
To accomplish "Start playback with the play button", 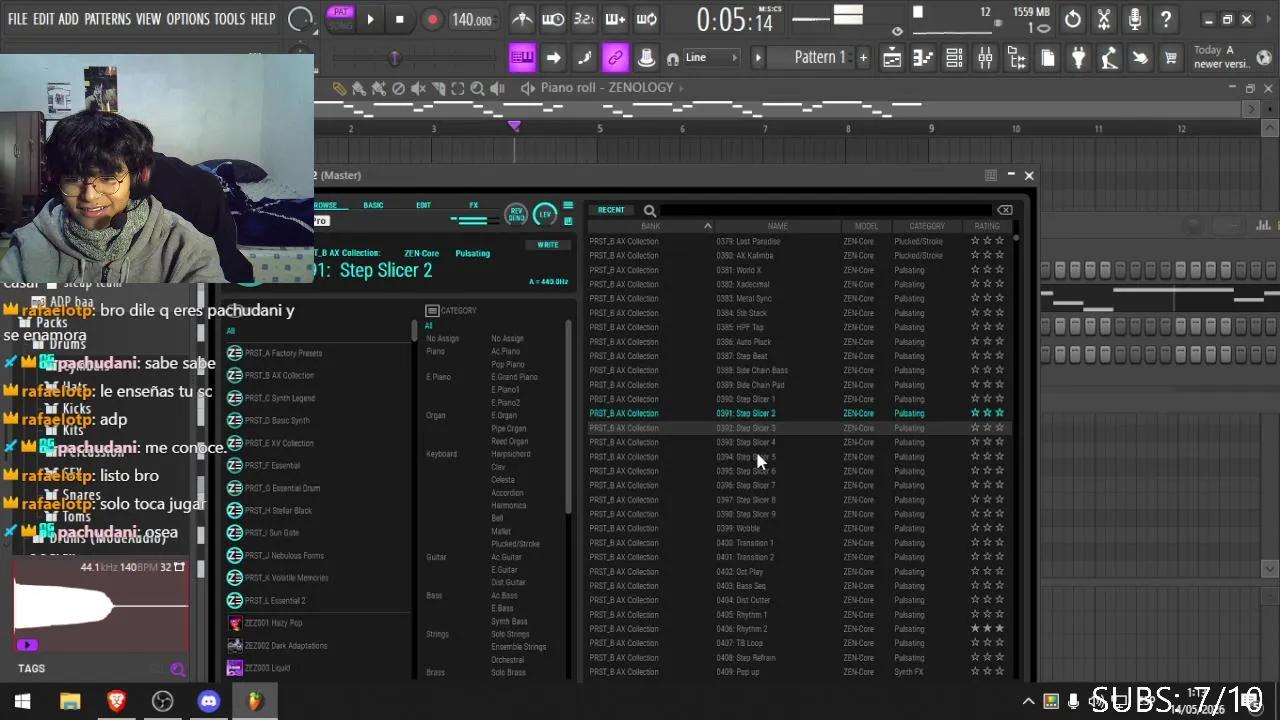I will coord(370,19).
